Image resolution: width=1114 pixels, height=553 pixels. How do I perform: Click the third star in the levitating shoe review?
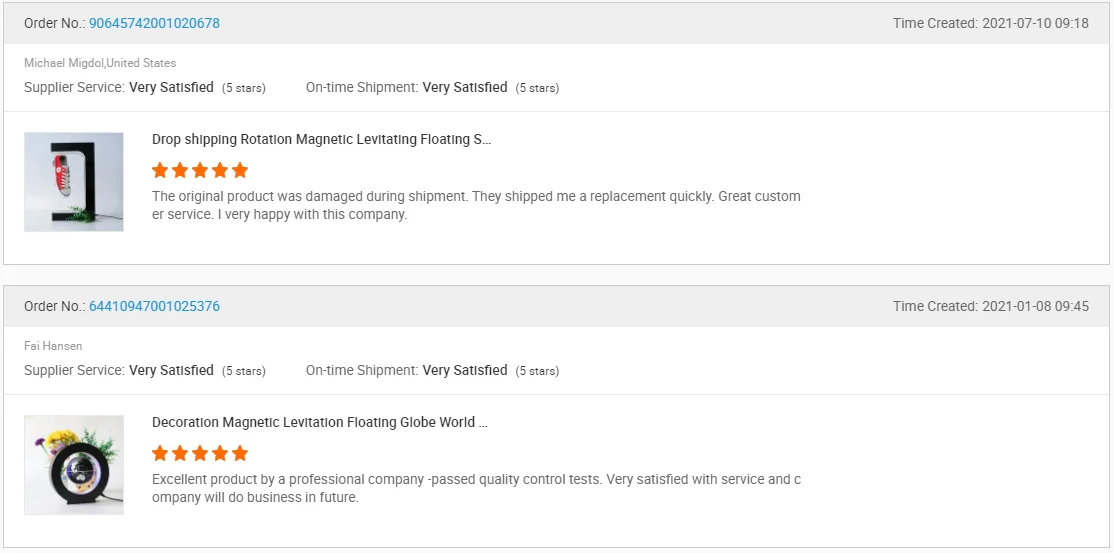pos(200,170)
